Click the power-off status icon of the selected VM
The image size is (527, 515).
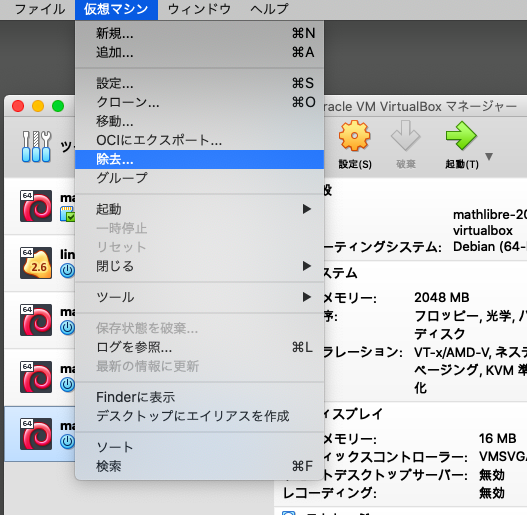67,442
